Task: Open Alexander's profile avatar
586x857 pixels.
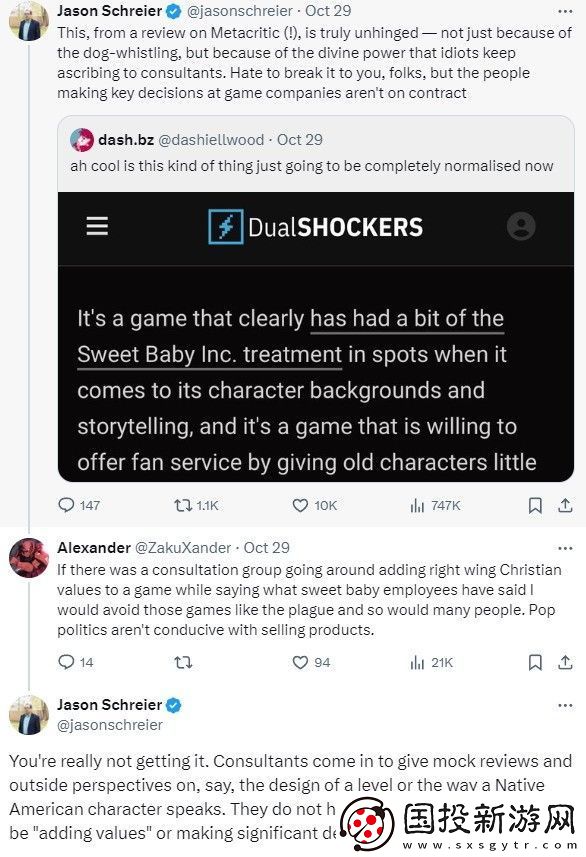Action: click(29, 557)
